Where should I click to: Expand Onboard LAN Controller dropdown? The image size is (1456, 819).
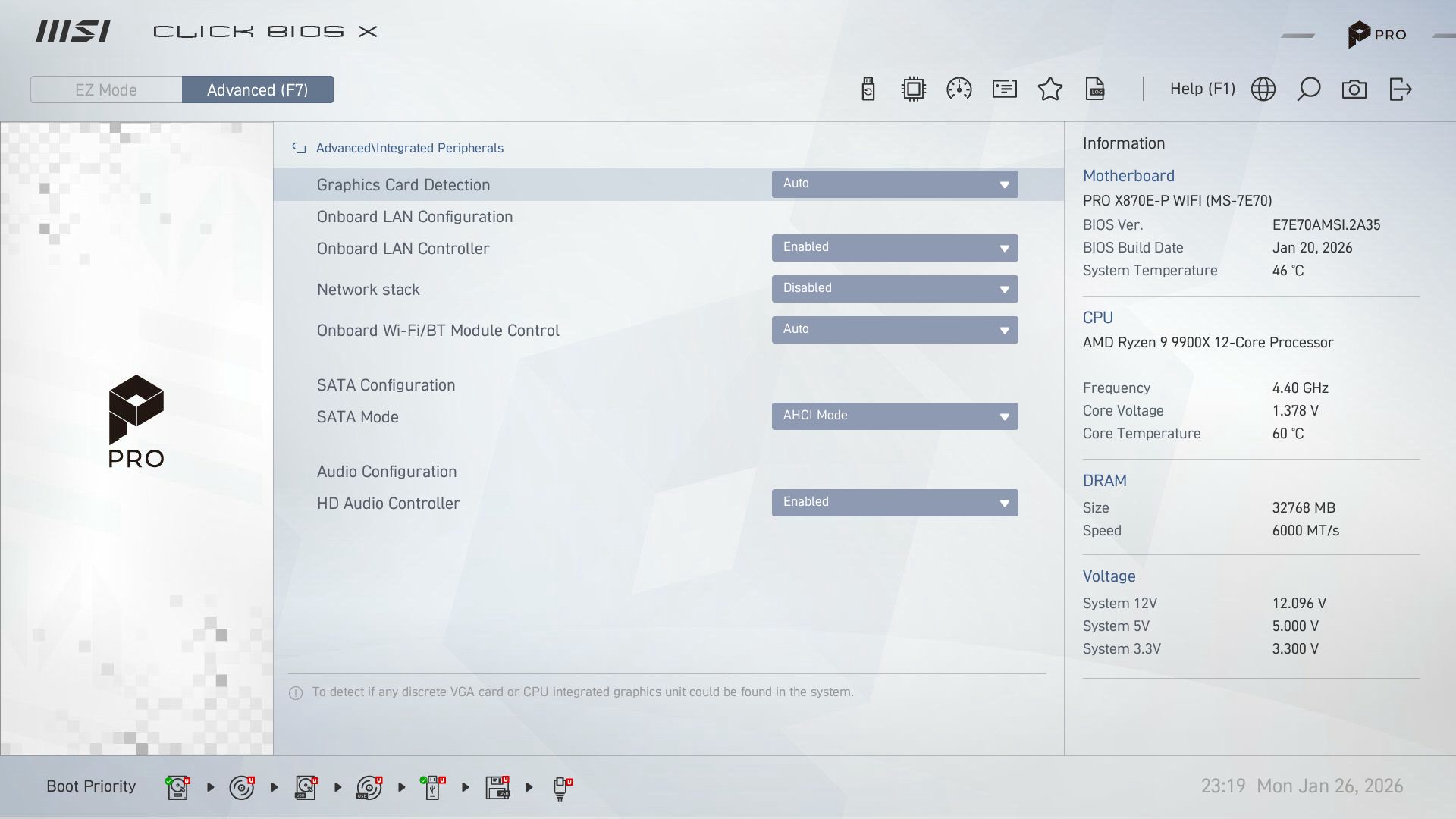895,248
